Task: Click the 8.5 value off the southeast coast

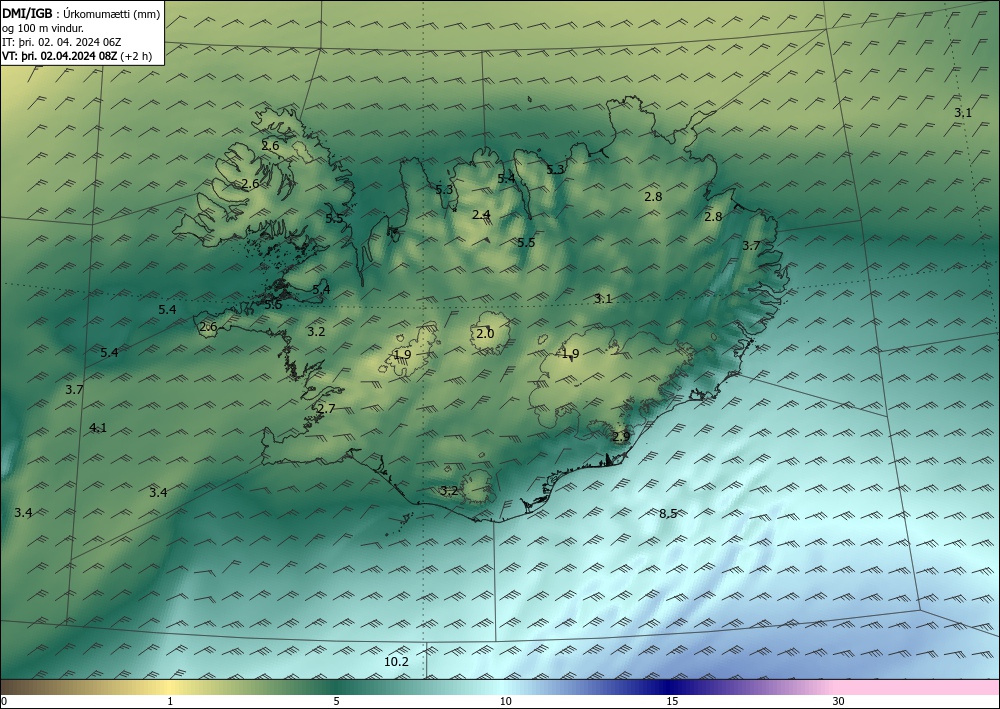Action: [668, 513]
